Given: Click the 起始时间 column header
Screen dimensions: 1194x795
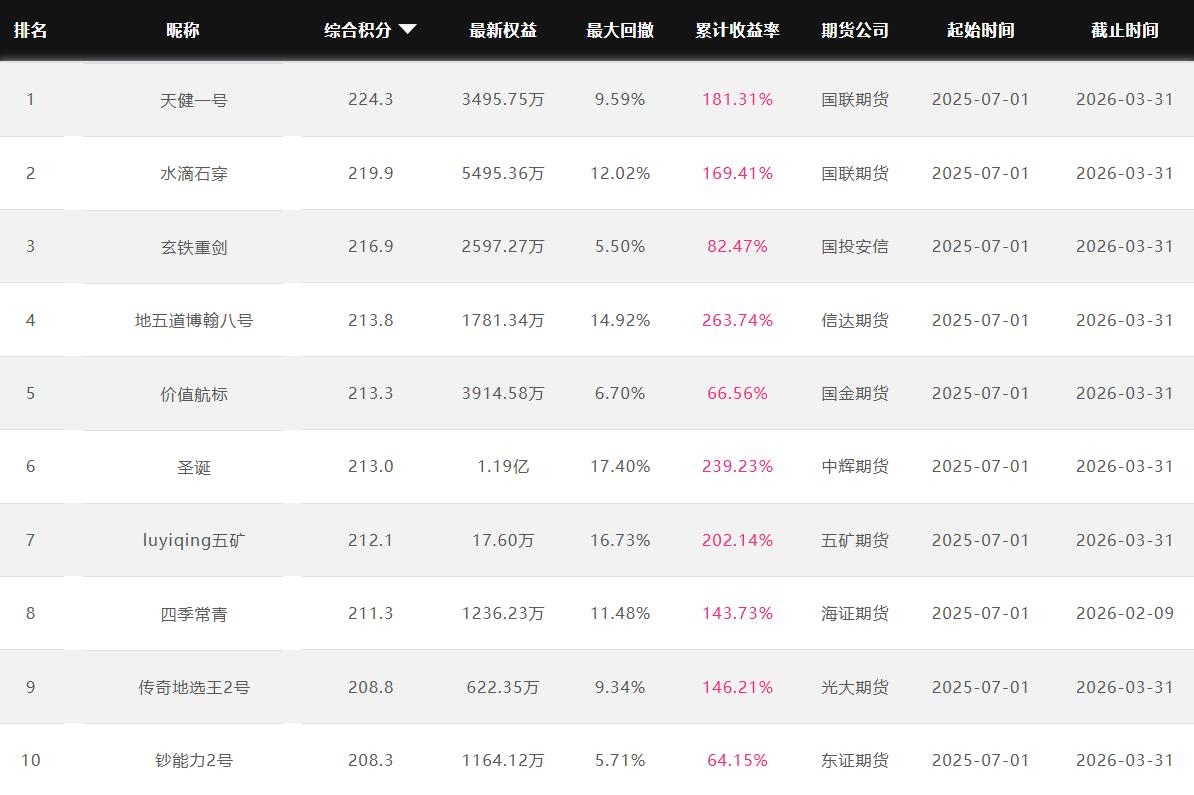Looking at the screenshot, I should click(980, 30).
